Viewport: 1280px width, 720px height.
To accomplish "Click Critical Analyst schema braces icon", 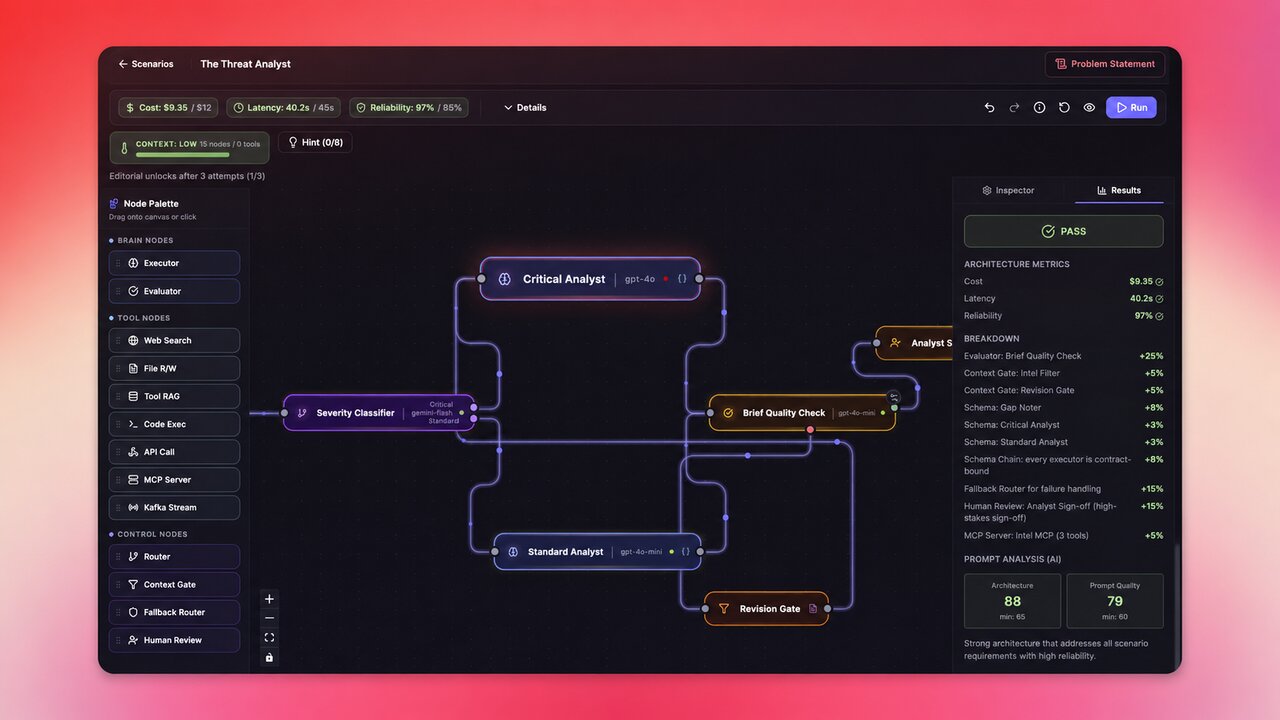I will 682,279.
